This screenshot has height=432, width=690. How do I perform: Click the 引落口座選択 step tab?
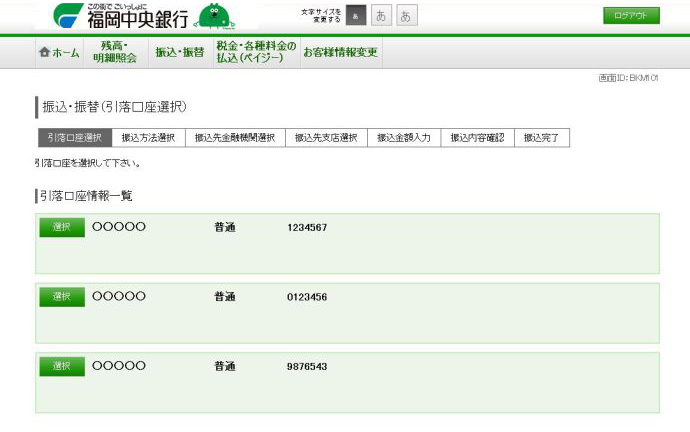(x=73, y=138)
